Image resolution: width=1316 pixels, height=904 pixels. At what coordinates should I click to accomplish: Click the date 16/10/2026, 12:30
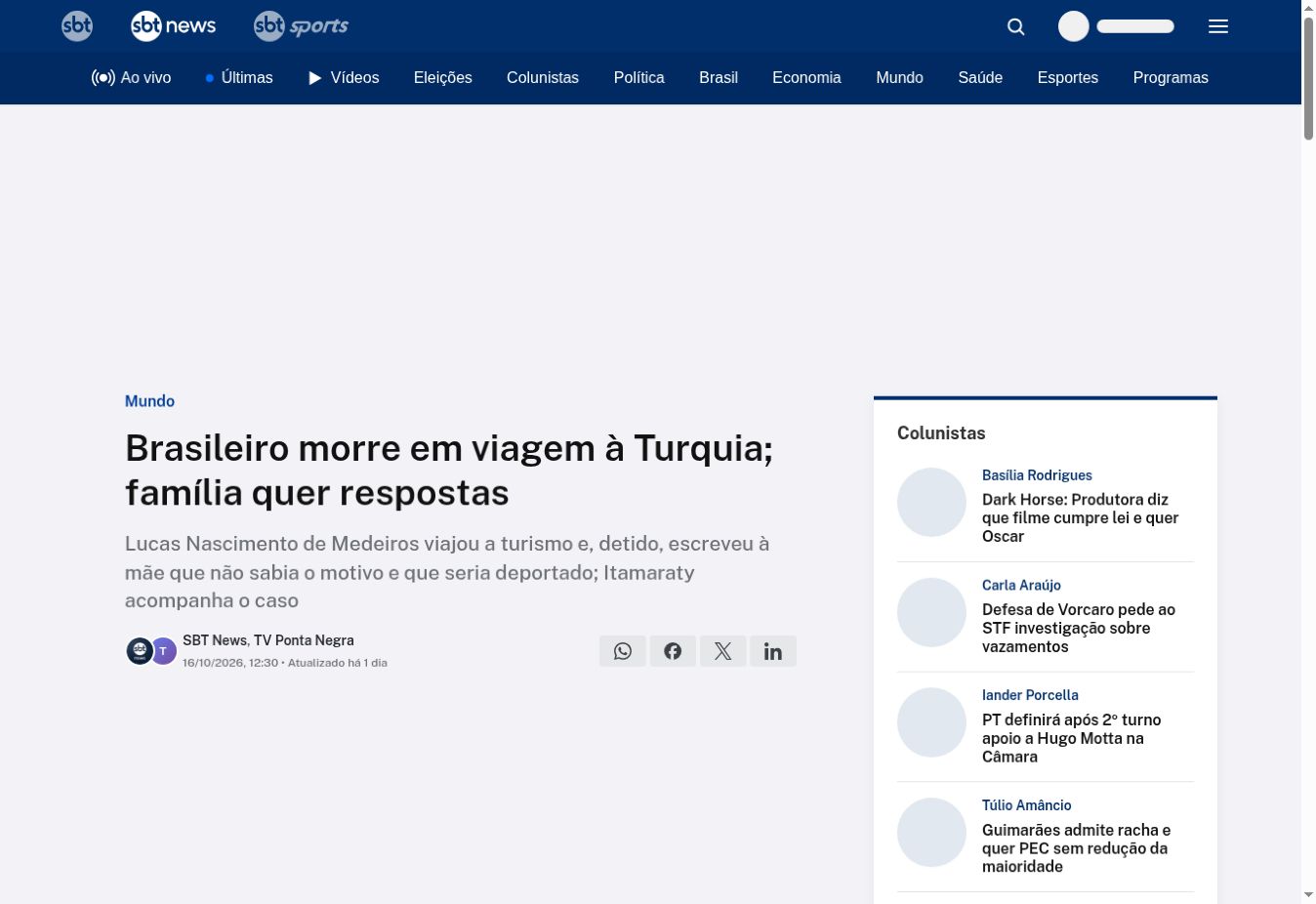(x=230, y=663)
